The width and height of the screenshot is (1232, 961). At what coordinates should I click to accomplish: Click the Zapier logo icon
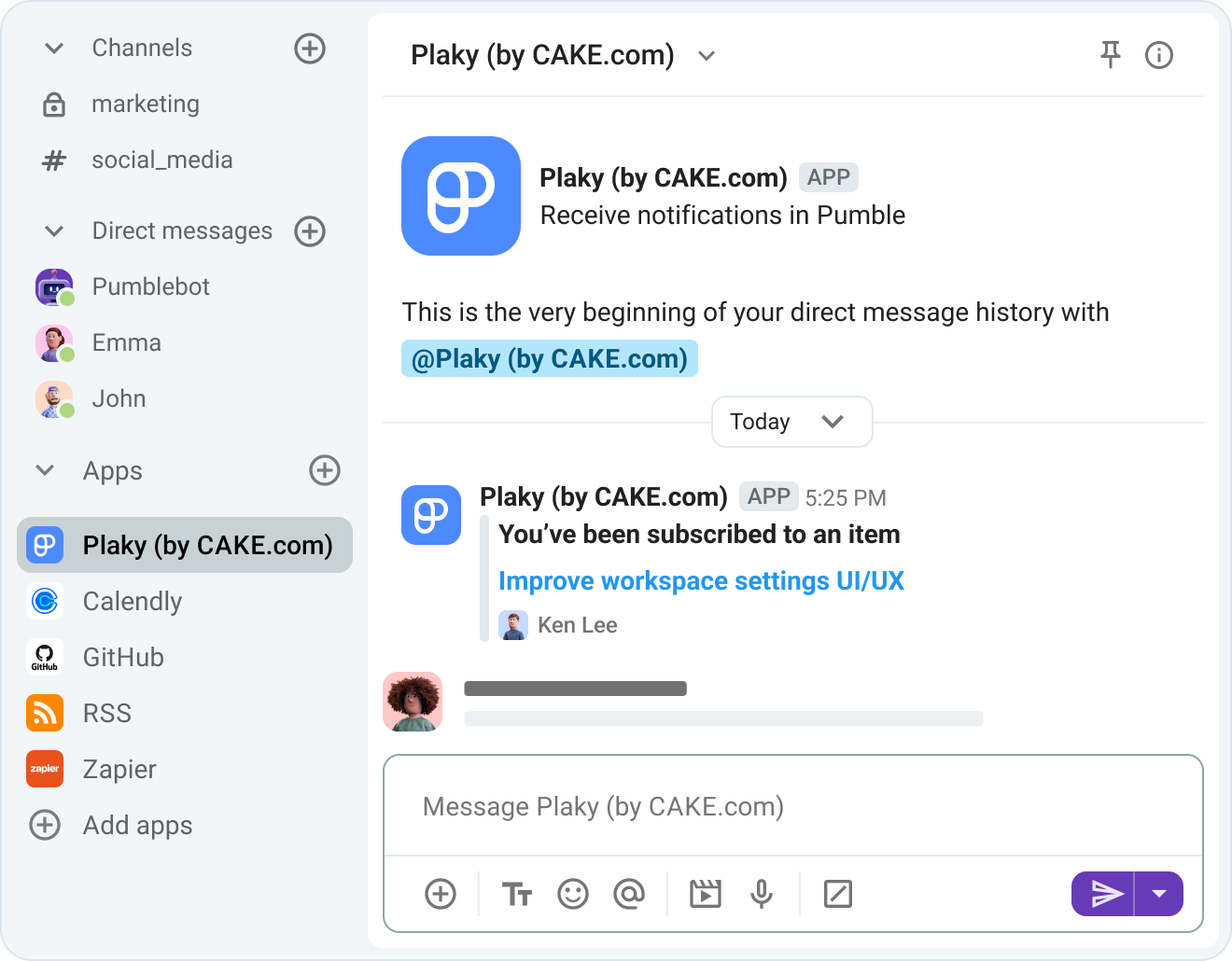[x=45, y=769]
